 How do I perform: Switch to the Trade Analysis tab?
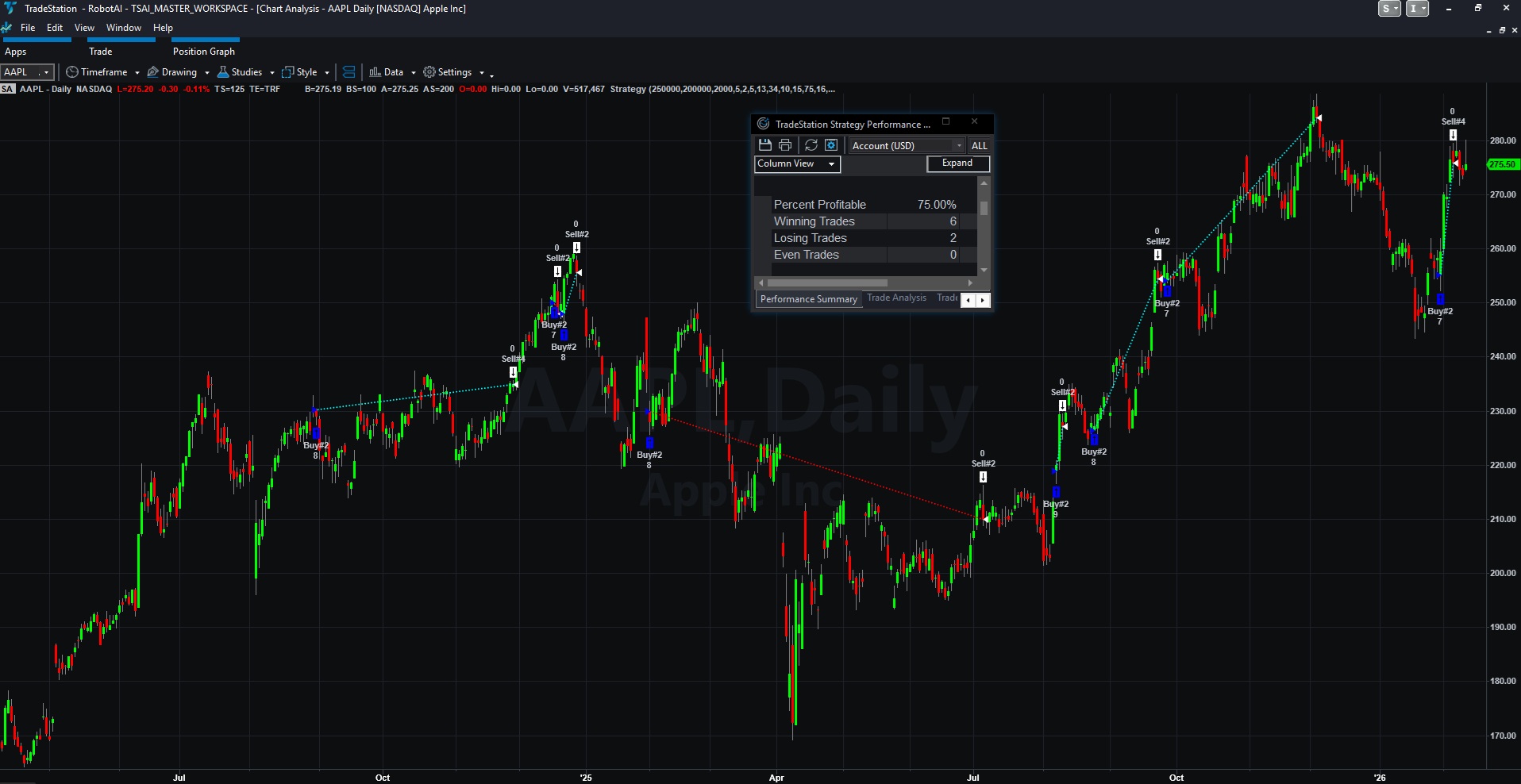pyautogui.click(x=896, y=298)
